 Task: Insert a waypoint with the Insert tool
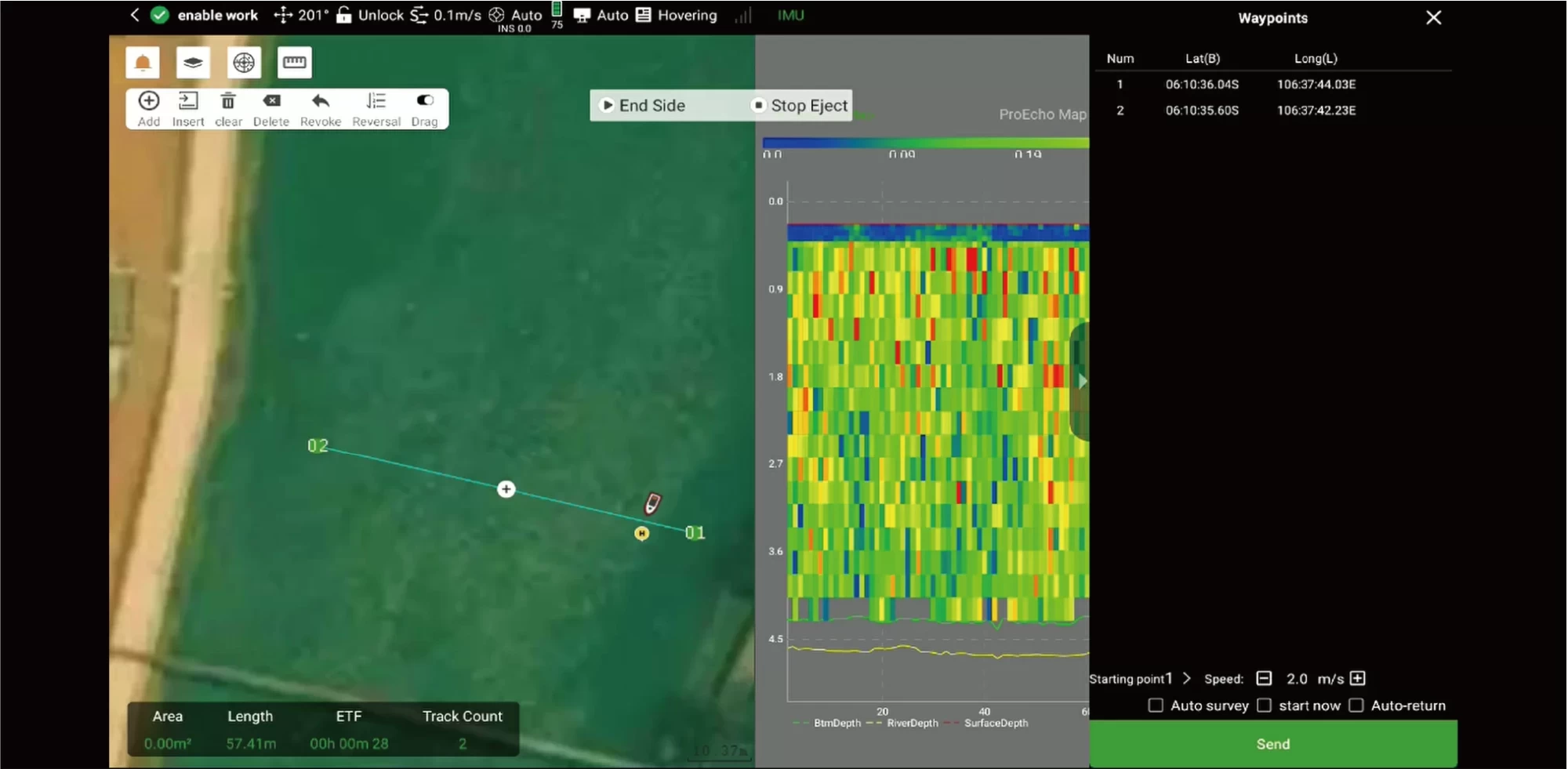[x=188, y=109]
